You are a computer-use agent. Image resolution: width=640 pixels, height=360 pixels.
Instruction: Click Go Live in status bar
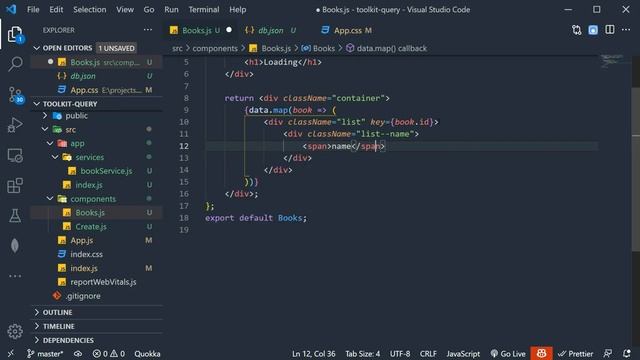[508, 354]
